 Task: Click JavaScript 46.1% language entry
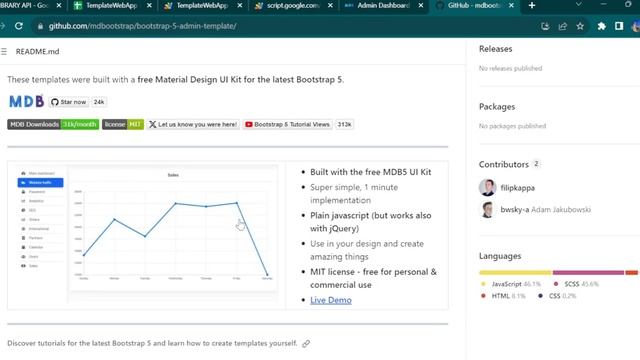[511, 284]
